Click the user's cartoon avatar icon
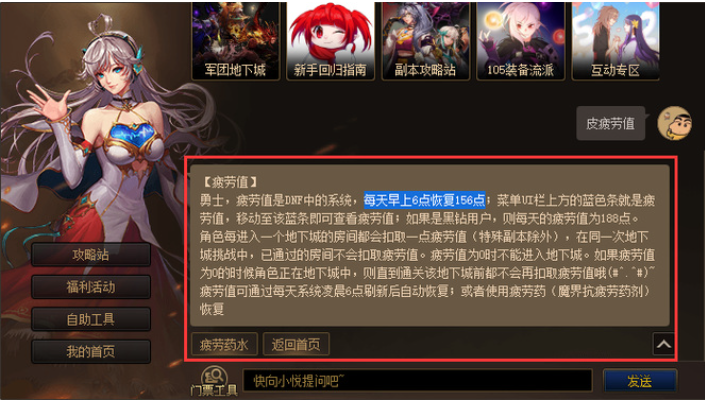705x401 pixels. [x=674, y=123]
